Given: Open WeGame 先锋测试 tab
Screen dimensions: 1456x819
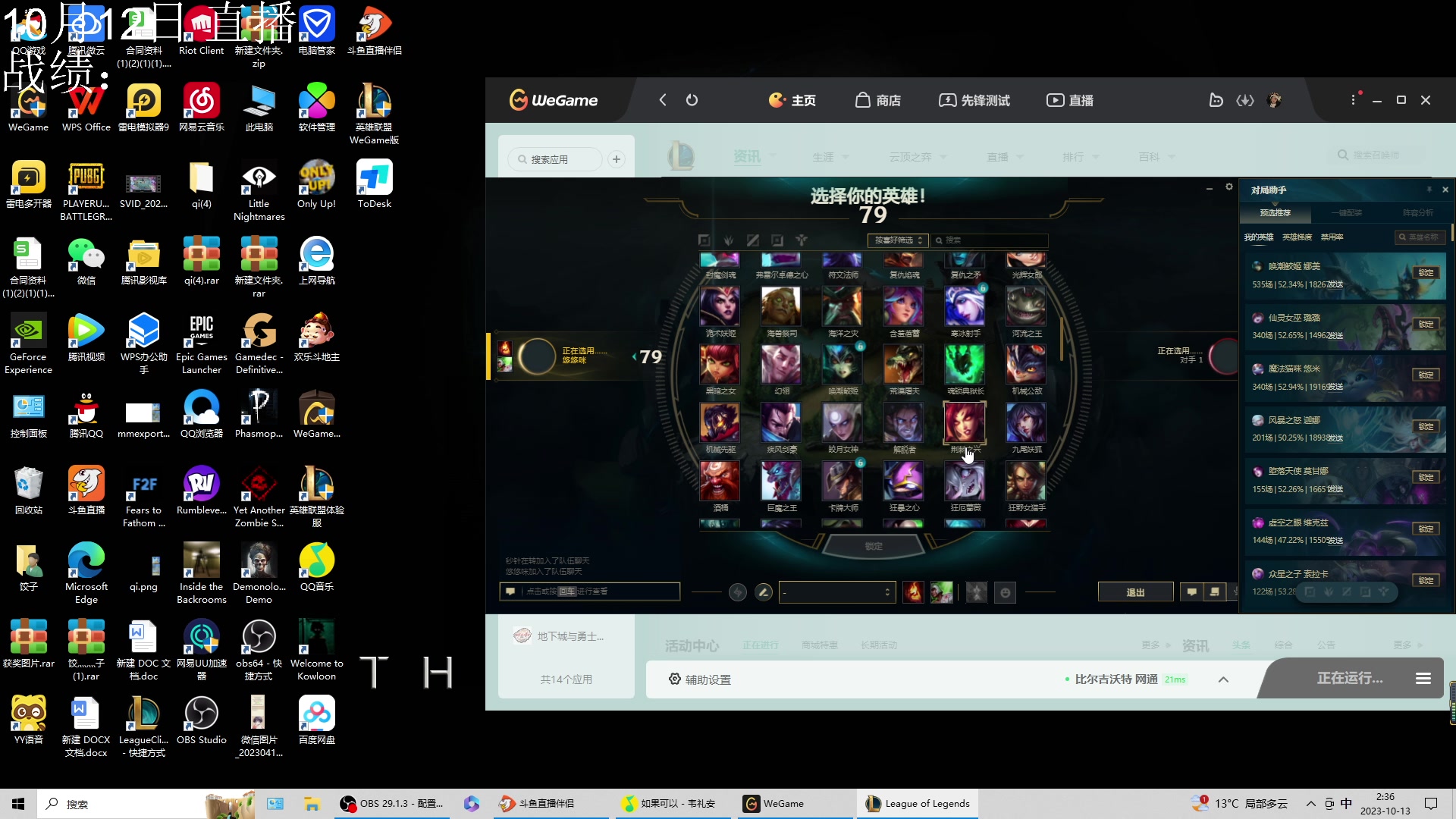Looking at the screenshot, I should click(974, 100).
